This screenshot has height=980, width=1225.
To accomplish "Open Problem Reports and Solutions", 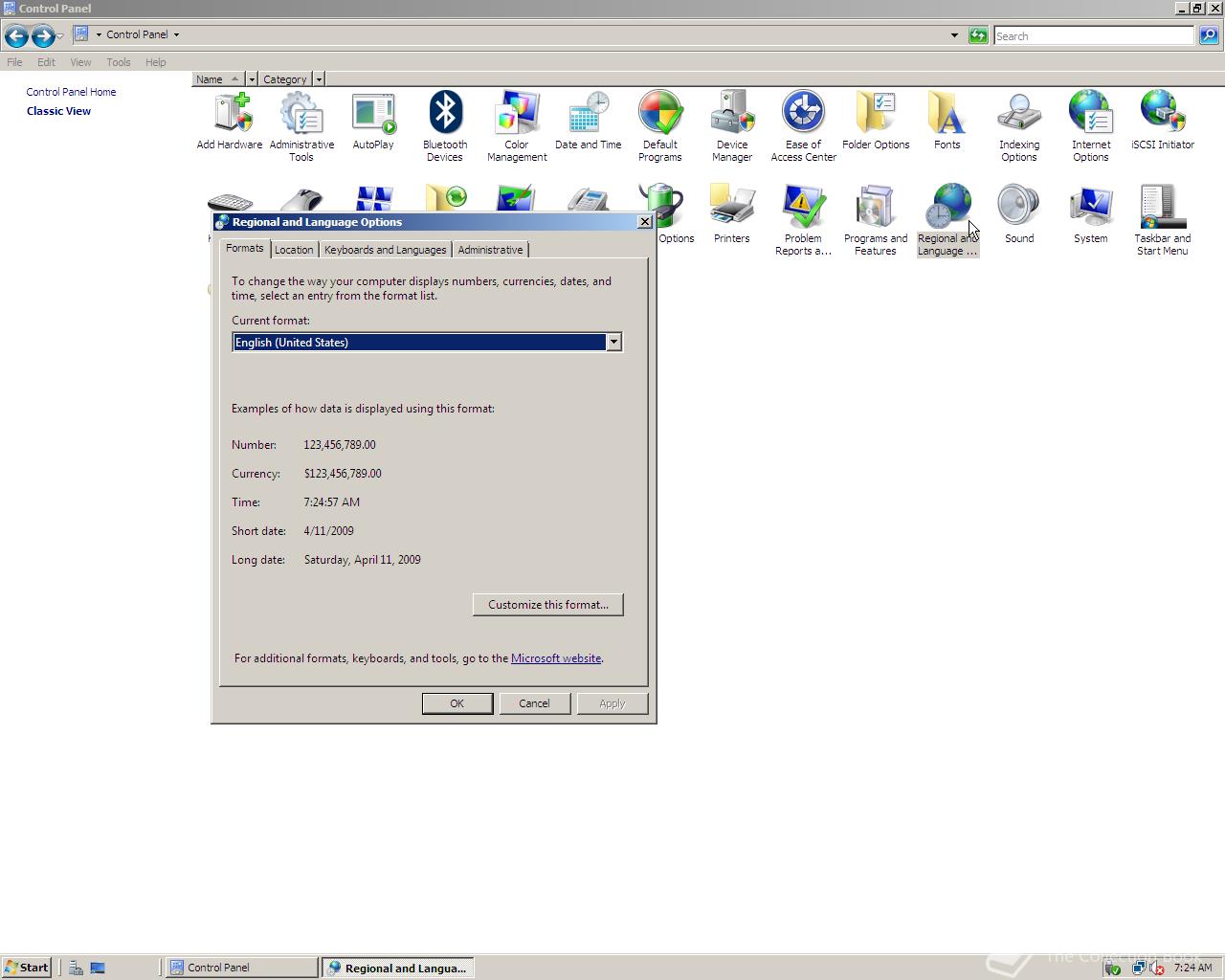I will (x=804, y=220).
